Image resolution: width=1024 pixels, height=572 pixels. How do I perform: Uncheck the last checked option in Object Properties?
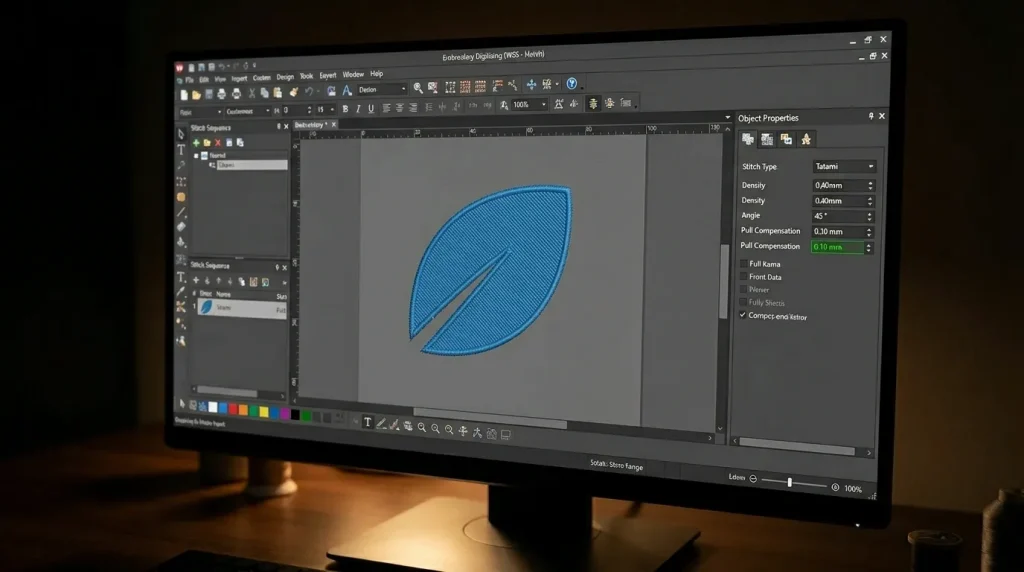pyautogui.click(x=743, y=316)
